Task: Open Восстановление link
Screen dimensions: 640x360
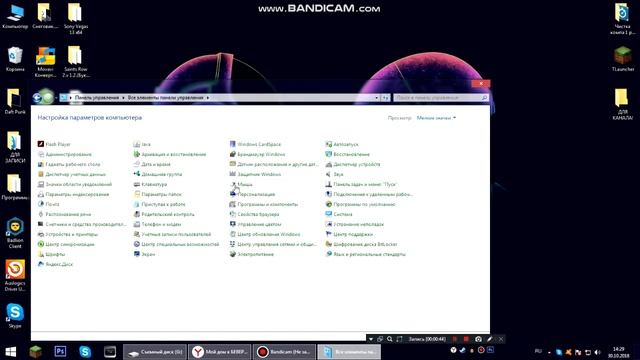Action: [348, 154]
